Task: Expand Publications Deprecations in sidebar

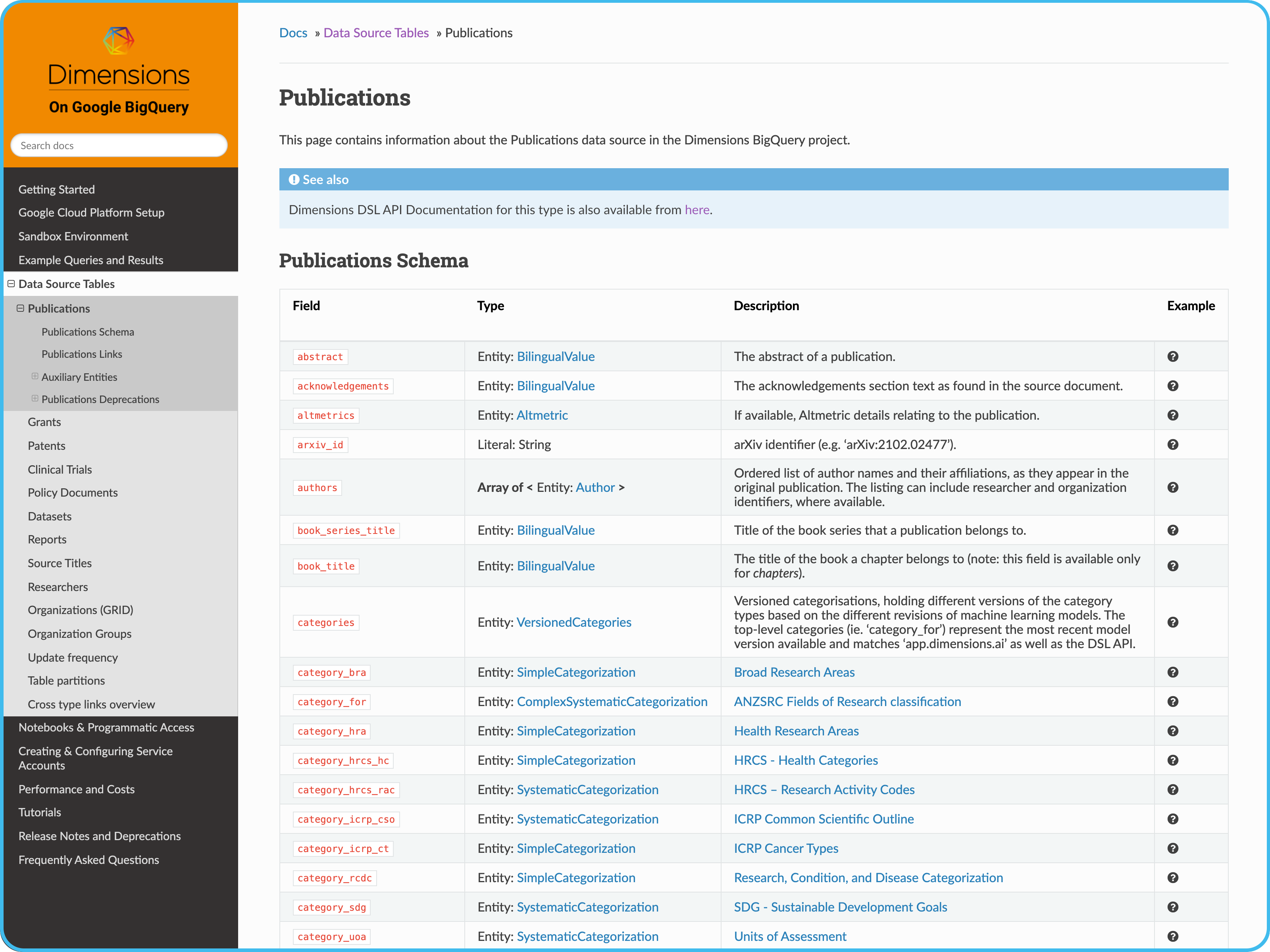Action: [x=35, y=398]
